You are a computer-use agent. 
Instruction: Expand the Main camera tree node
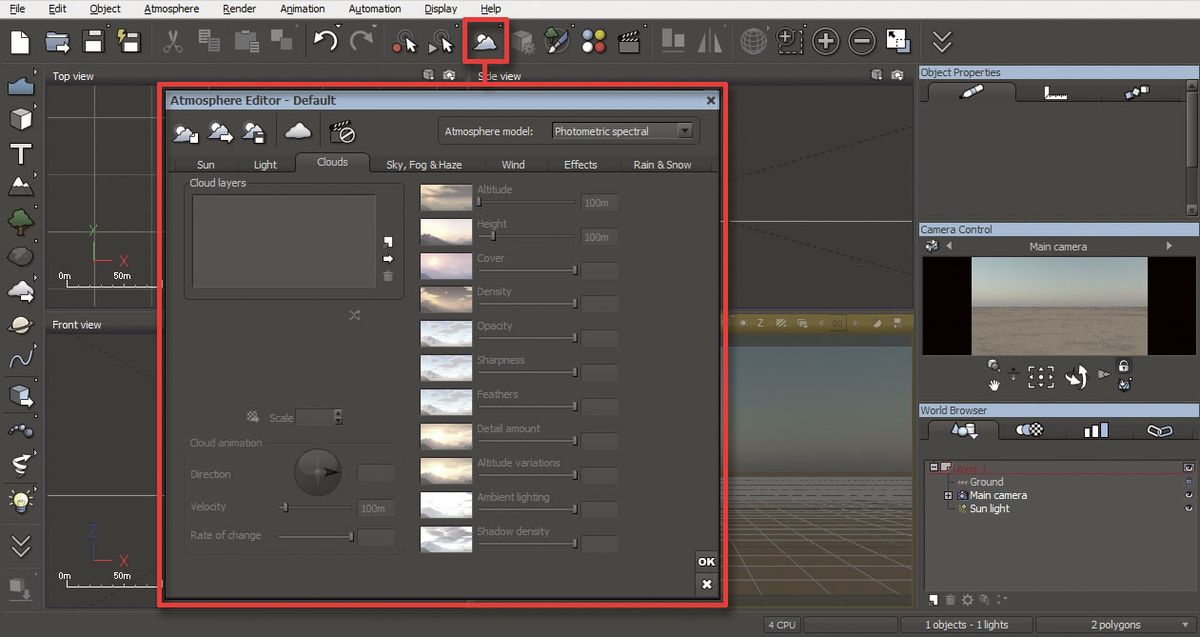coord(949,495)
